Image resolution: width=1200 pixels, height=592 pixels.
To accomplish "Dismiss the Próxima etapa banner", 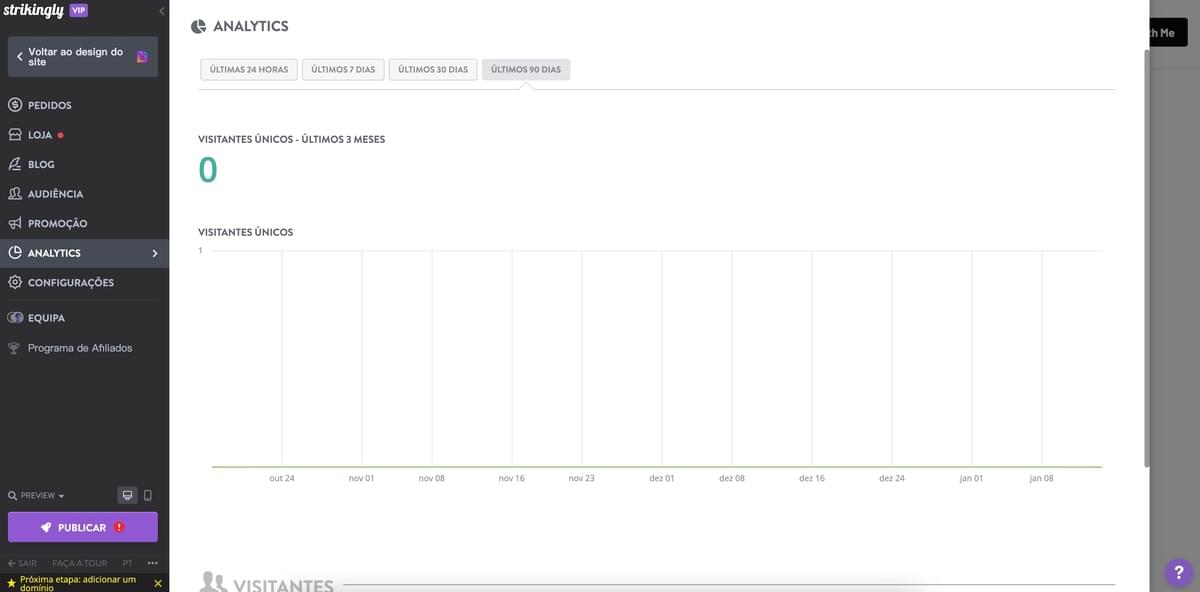I will point(158,583).
